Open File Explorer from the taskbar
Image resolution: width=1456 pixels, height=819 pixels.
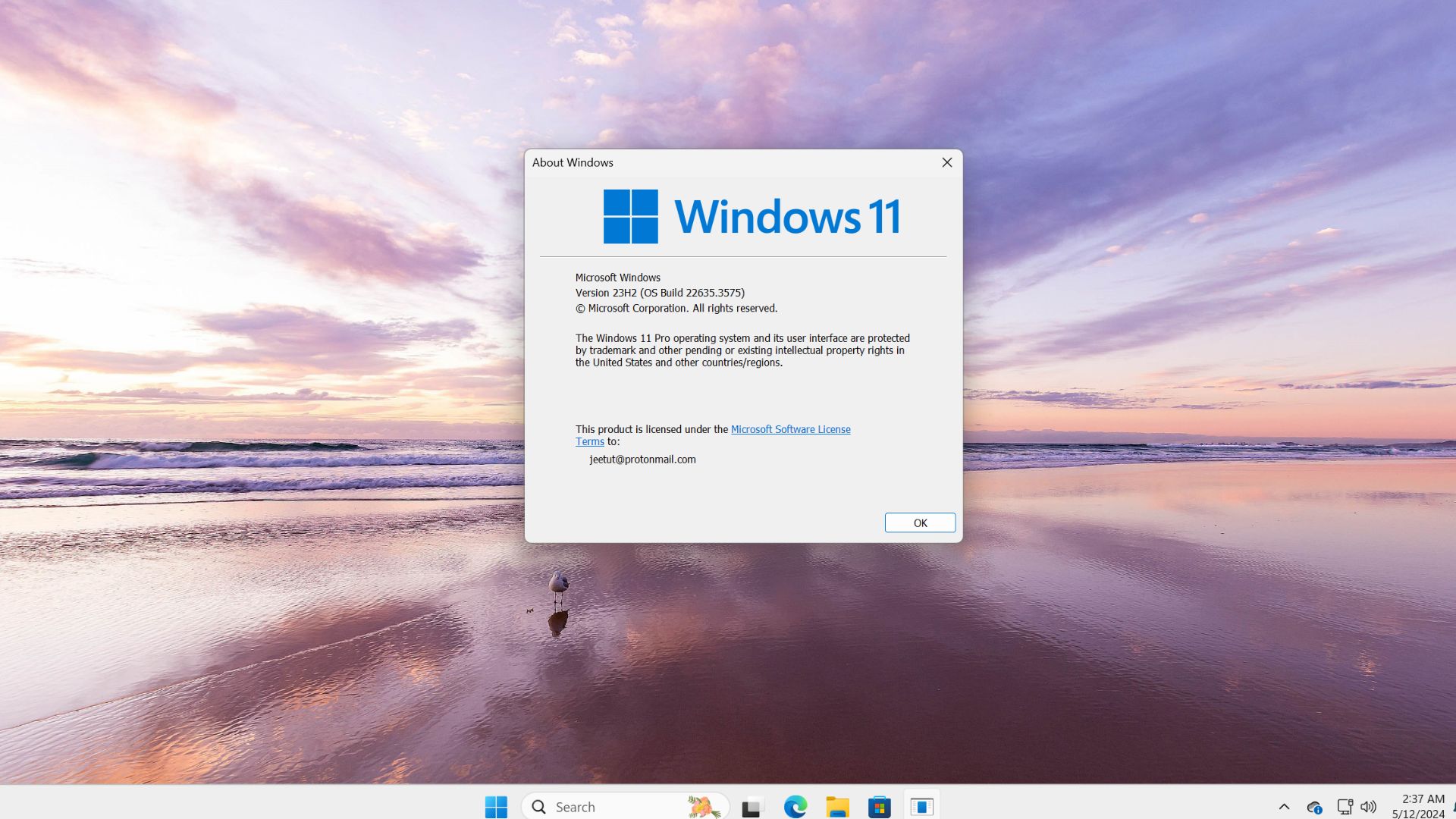tap(837, 807)
